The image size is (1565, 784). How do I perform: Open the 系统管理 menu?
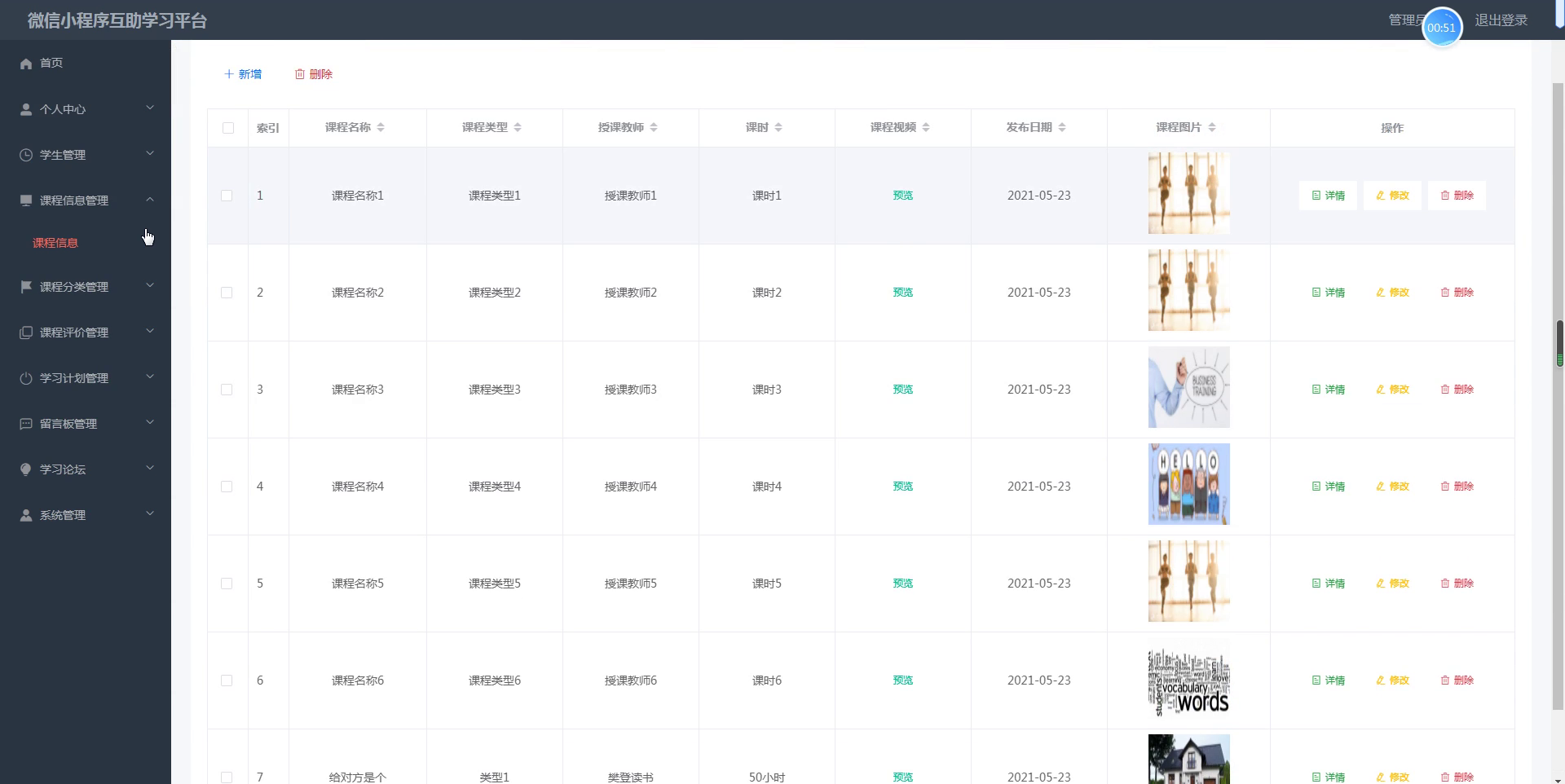tap(86, 515)
